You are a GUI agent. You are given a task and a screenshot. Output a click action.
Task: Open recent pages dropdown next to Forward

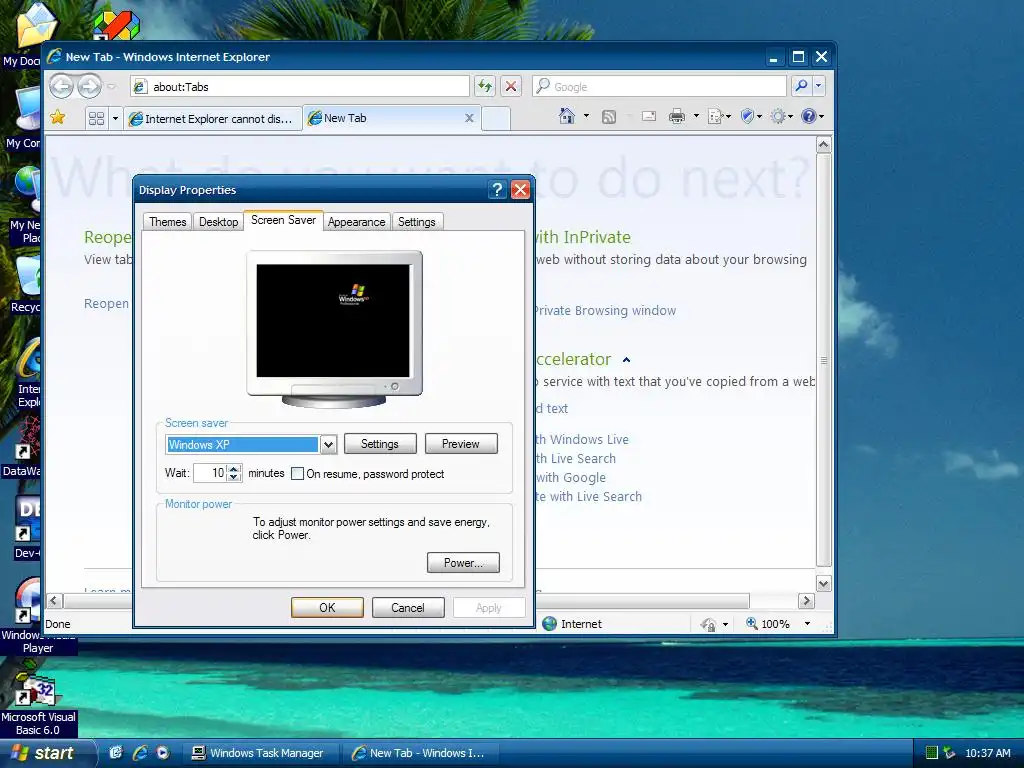[x=112, y=87]
